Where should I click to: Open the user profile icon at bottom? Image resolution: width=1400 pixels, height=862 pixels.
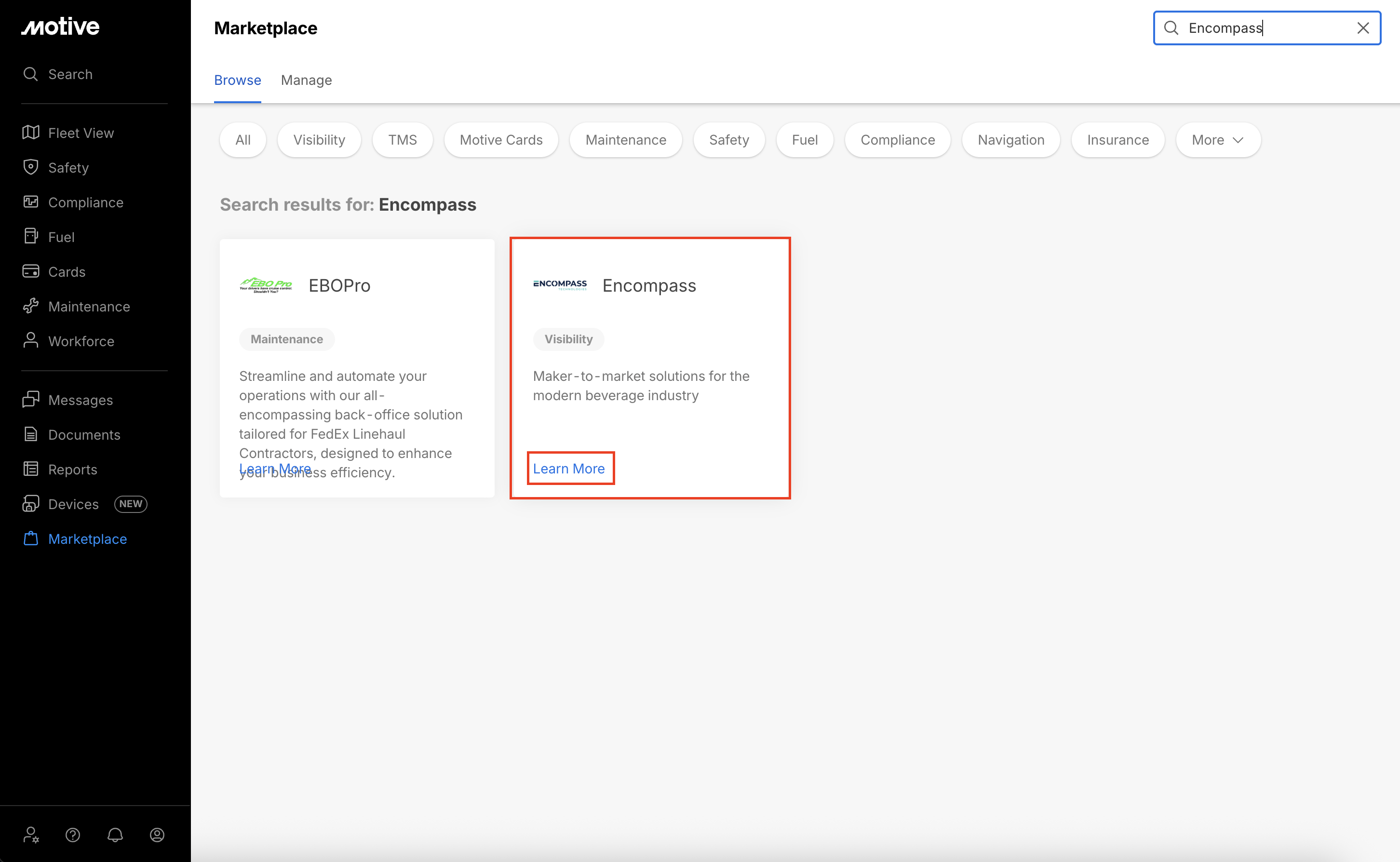click(157, 835)
